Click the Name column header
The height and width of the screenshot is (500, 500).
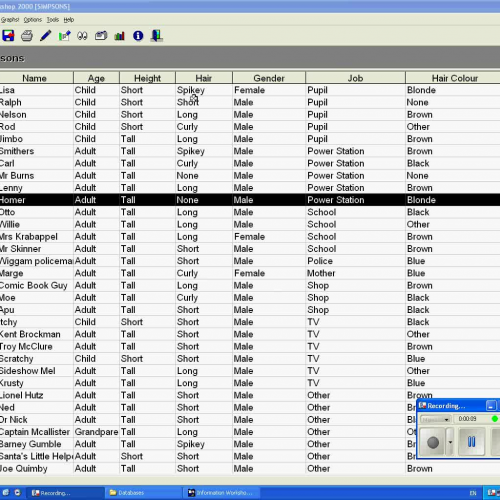point(36,78)
